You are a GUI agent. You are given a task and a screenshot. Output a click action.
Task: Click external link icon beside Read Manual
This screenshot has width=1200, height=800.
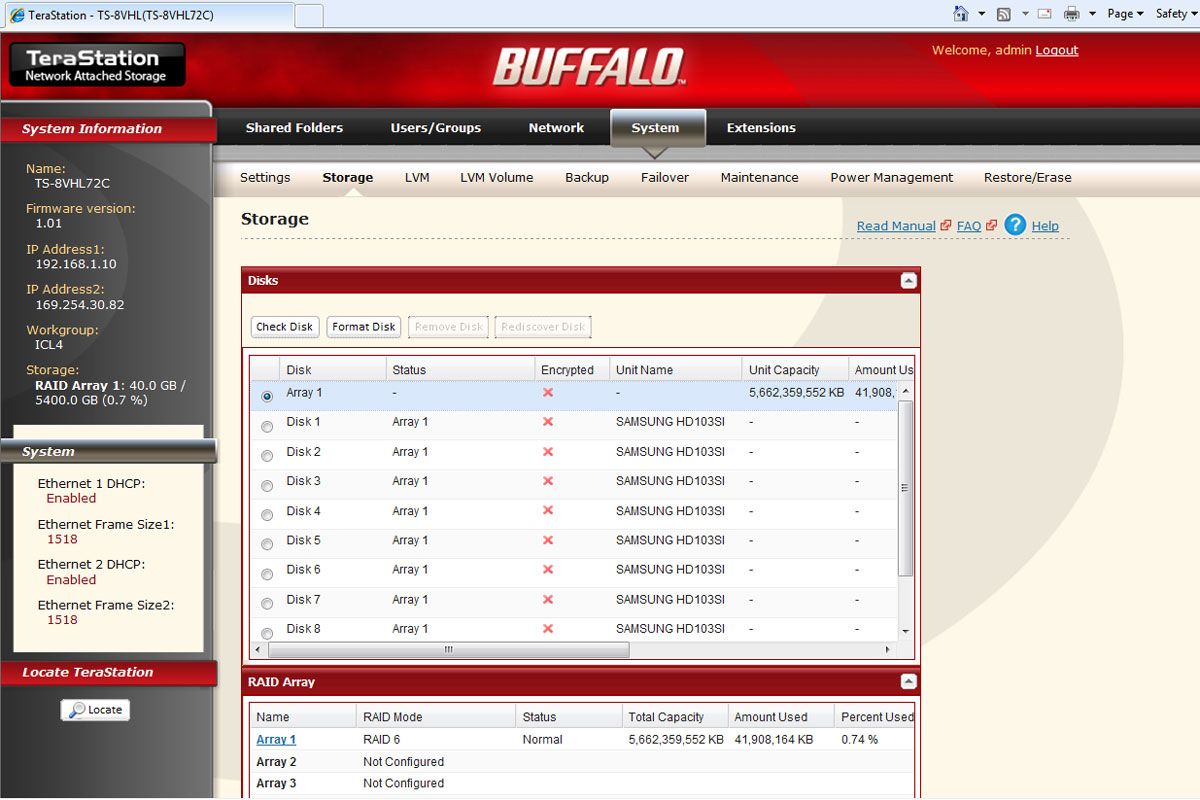point(945,226)
